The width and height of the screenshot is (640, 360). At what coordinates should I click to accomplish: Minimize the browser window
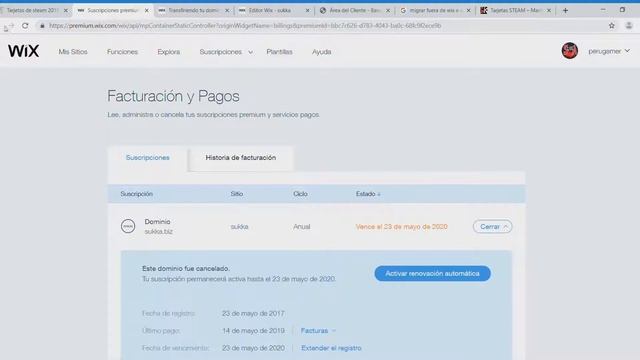coord(603,10)
